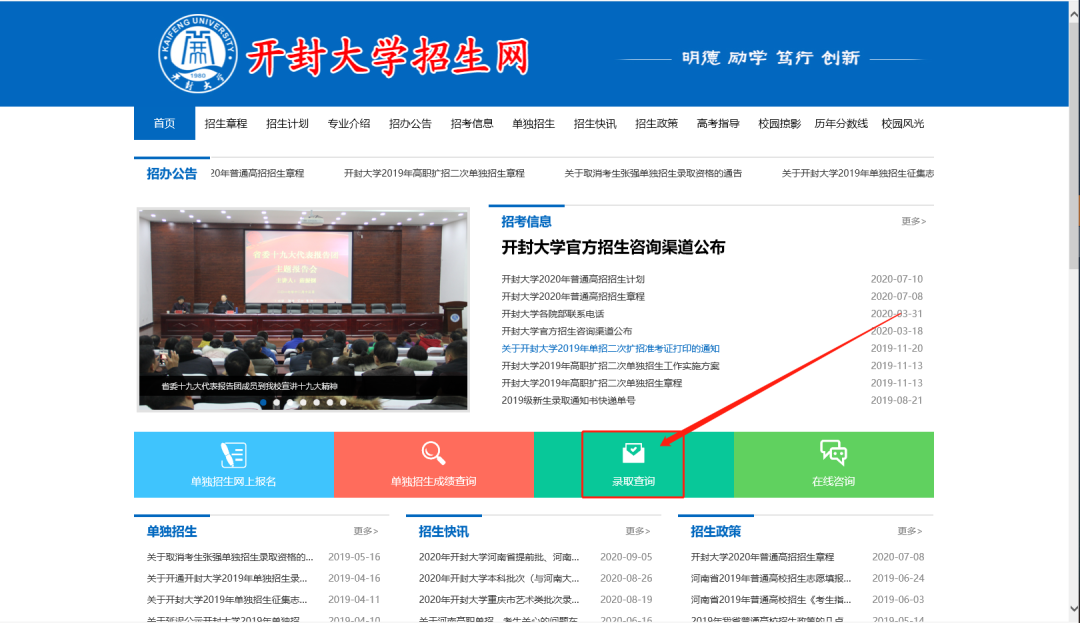Image resolution: width=1080 pixels, height=623 pixels.
Task: Open 2020年开封大学河南省提前批 news link
Action: [499, 557]
